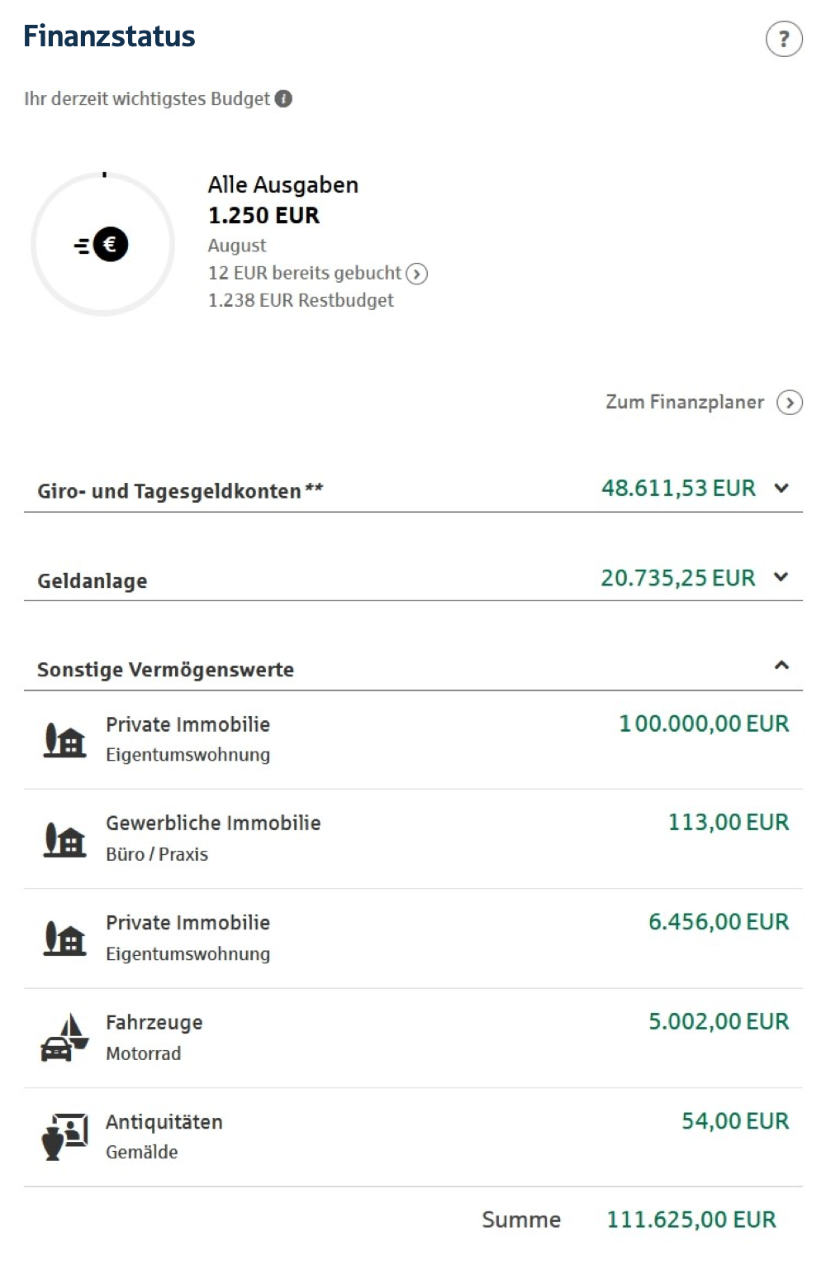
Task: Click the Alle Ausgaben budget title
Action: tap(283, 185)
